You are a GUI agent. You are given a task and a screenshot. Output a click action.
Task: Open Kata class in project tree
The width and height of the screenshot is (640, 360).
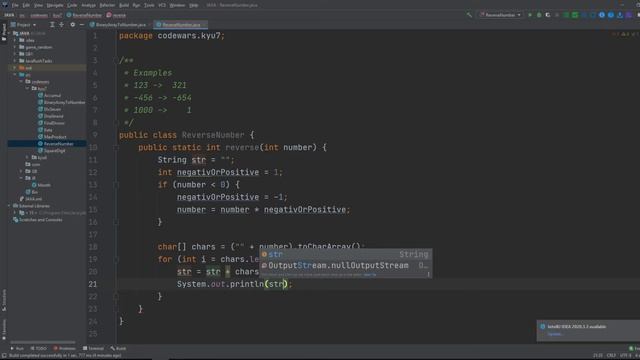(x=45, y=130)
